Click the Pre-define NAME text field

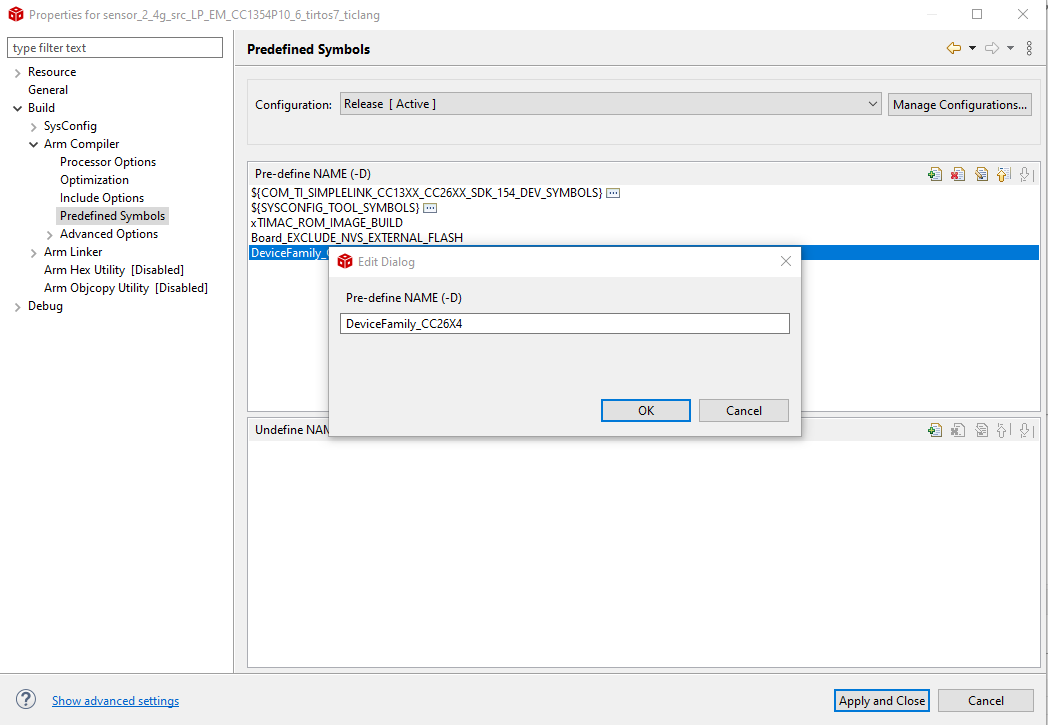564,323
